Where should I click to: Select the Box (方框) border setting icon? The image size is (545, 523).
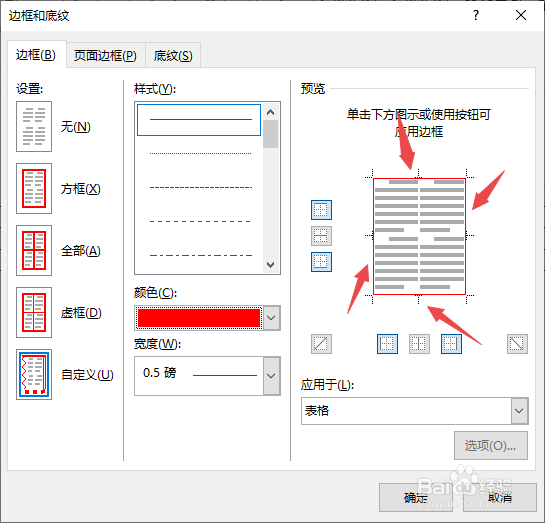tap(34, 188)
